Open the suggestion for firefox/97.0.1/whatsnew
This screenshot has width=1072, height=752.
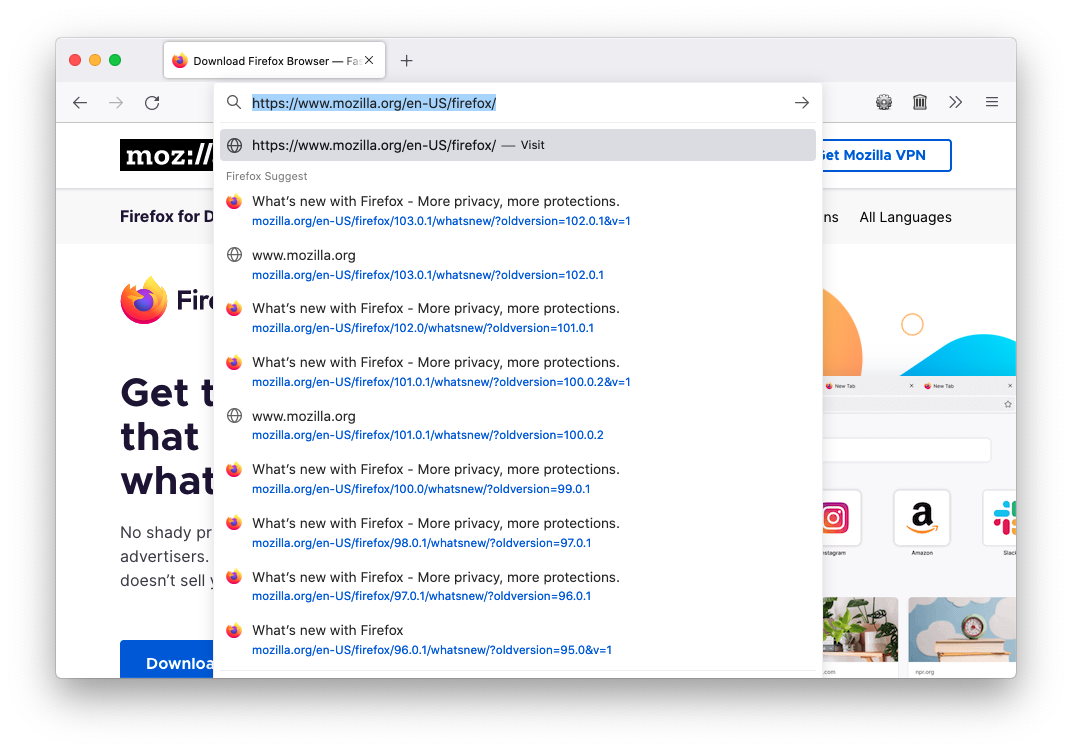[x=518, y=586]
